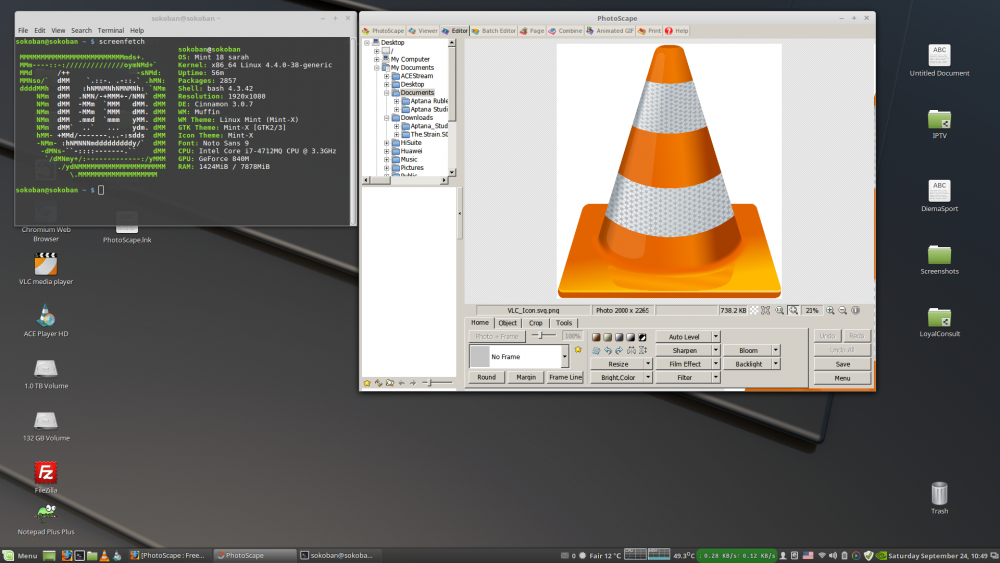
Task: Click the thumbnail size slider under folder tree
Action: pos(437,383)
